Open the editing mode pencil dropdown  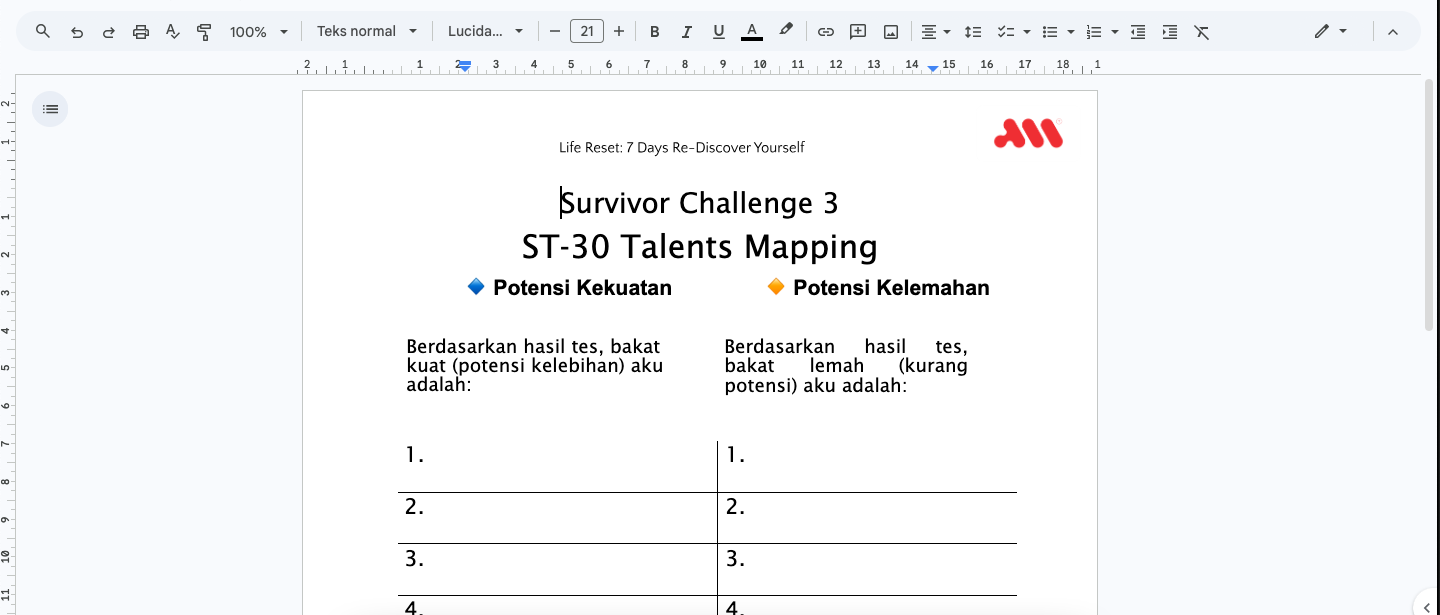tap(1331, 32)
